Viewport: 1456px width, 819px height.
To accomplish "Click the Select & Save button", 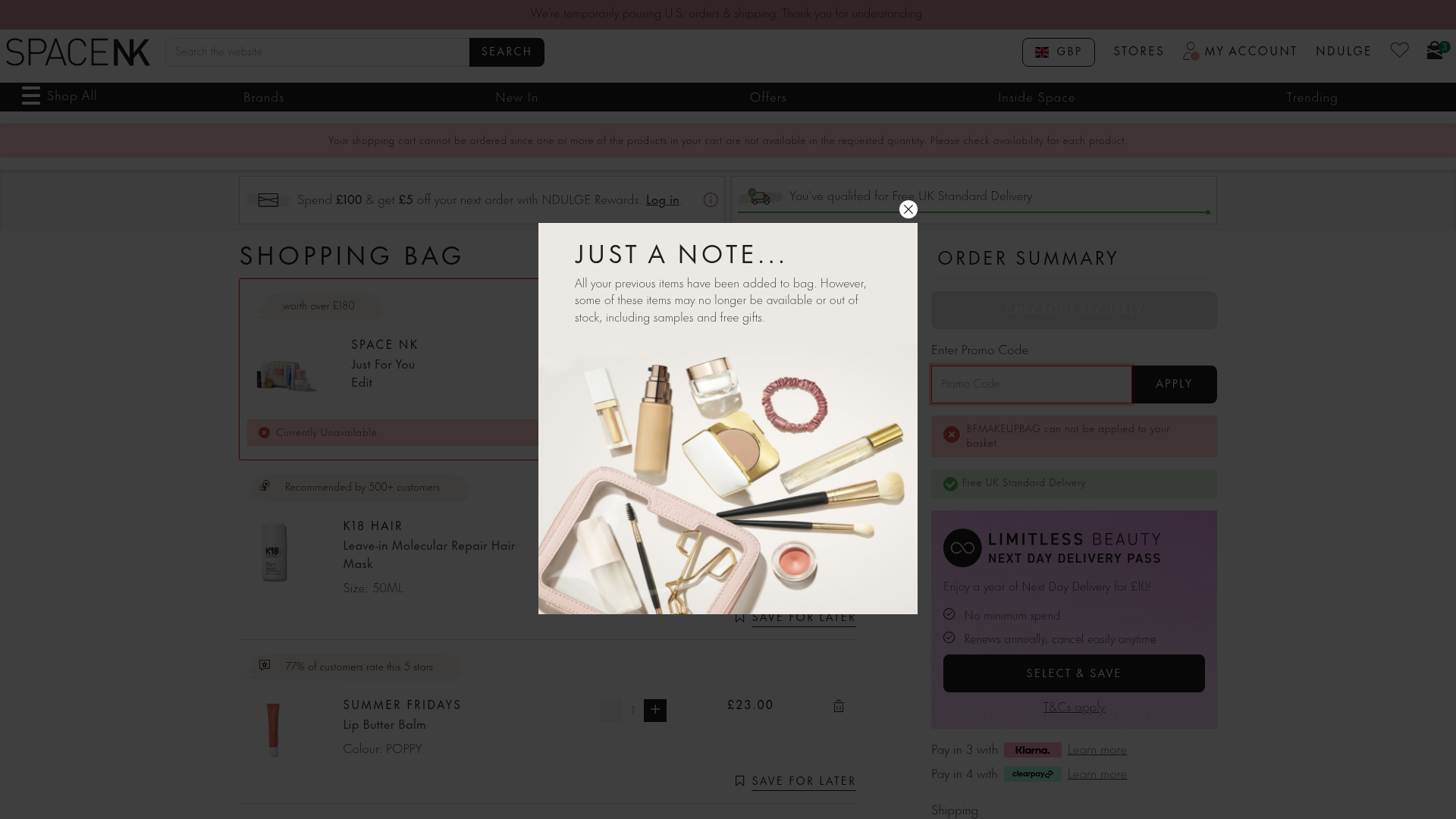I will click(x=1073, y=673).
